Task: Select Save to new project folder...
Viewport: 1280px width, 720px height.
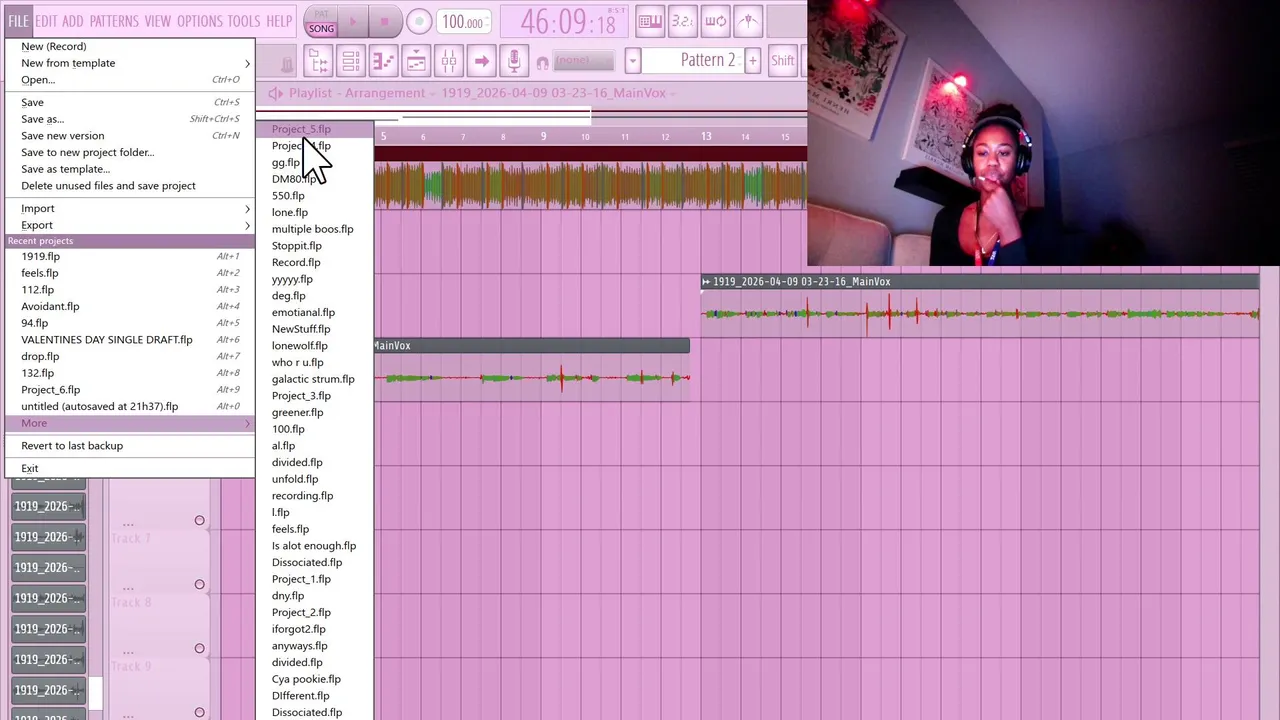Action: pyautogui.click(x=130, y=152)
